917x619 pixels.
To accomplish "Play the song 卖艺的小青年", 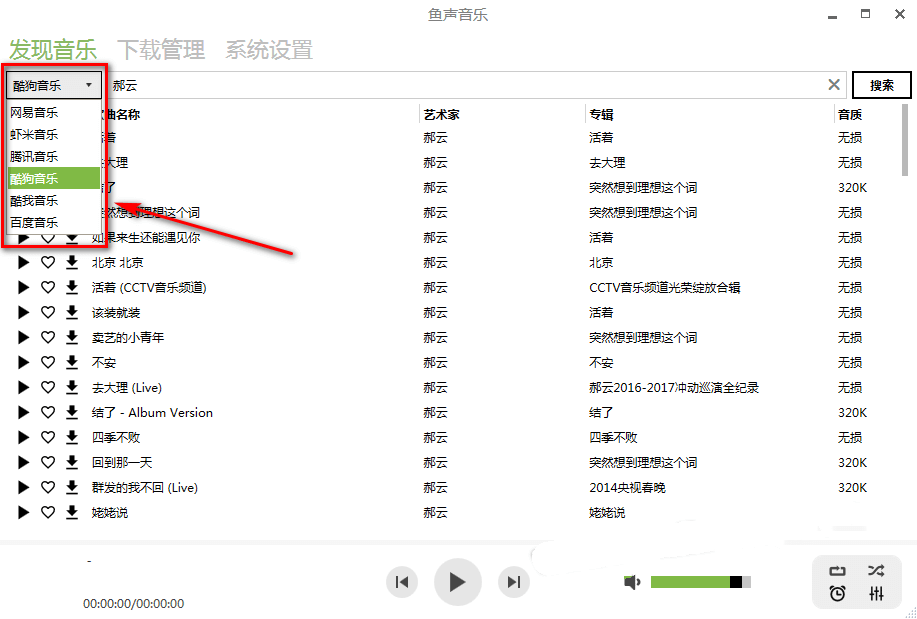I will pos(23,338).
